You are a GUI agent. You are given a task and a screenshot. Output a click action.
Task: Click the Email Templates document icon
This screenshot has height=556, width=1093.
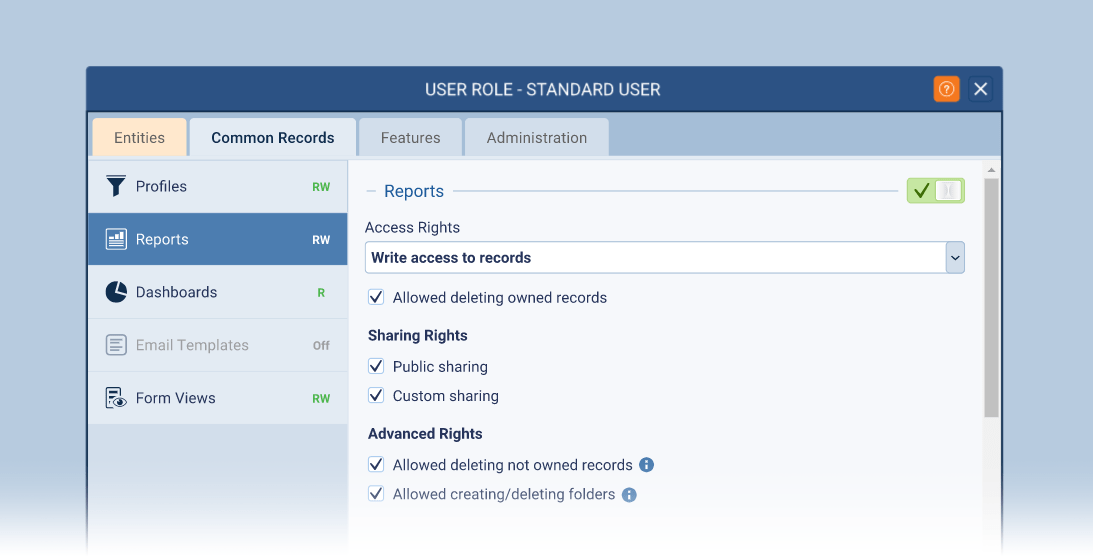coord(117,345)
